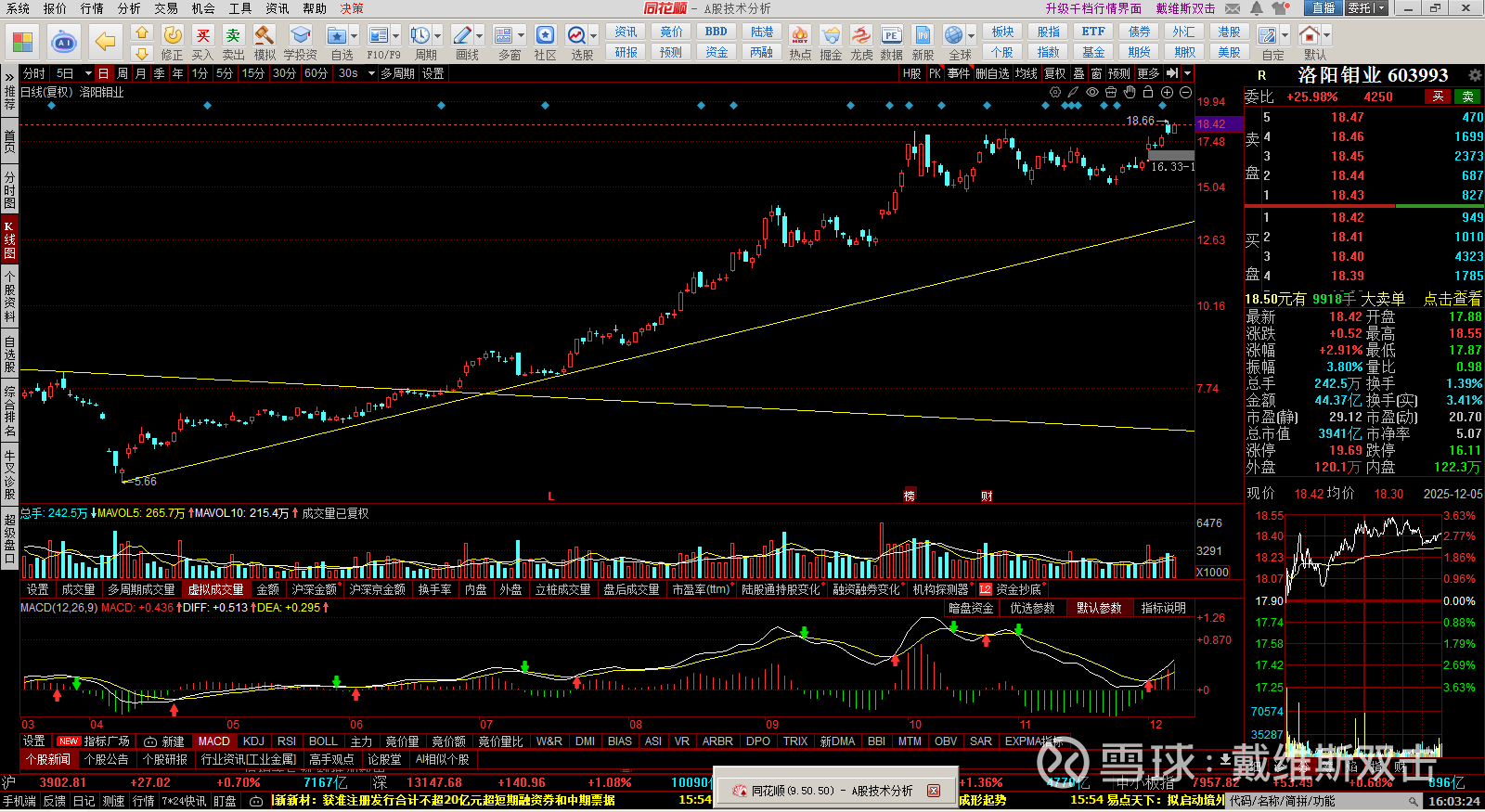Click the 直播 live button
The height and width of the screenshot is (812, 1485).
pos(1324,8)
